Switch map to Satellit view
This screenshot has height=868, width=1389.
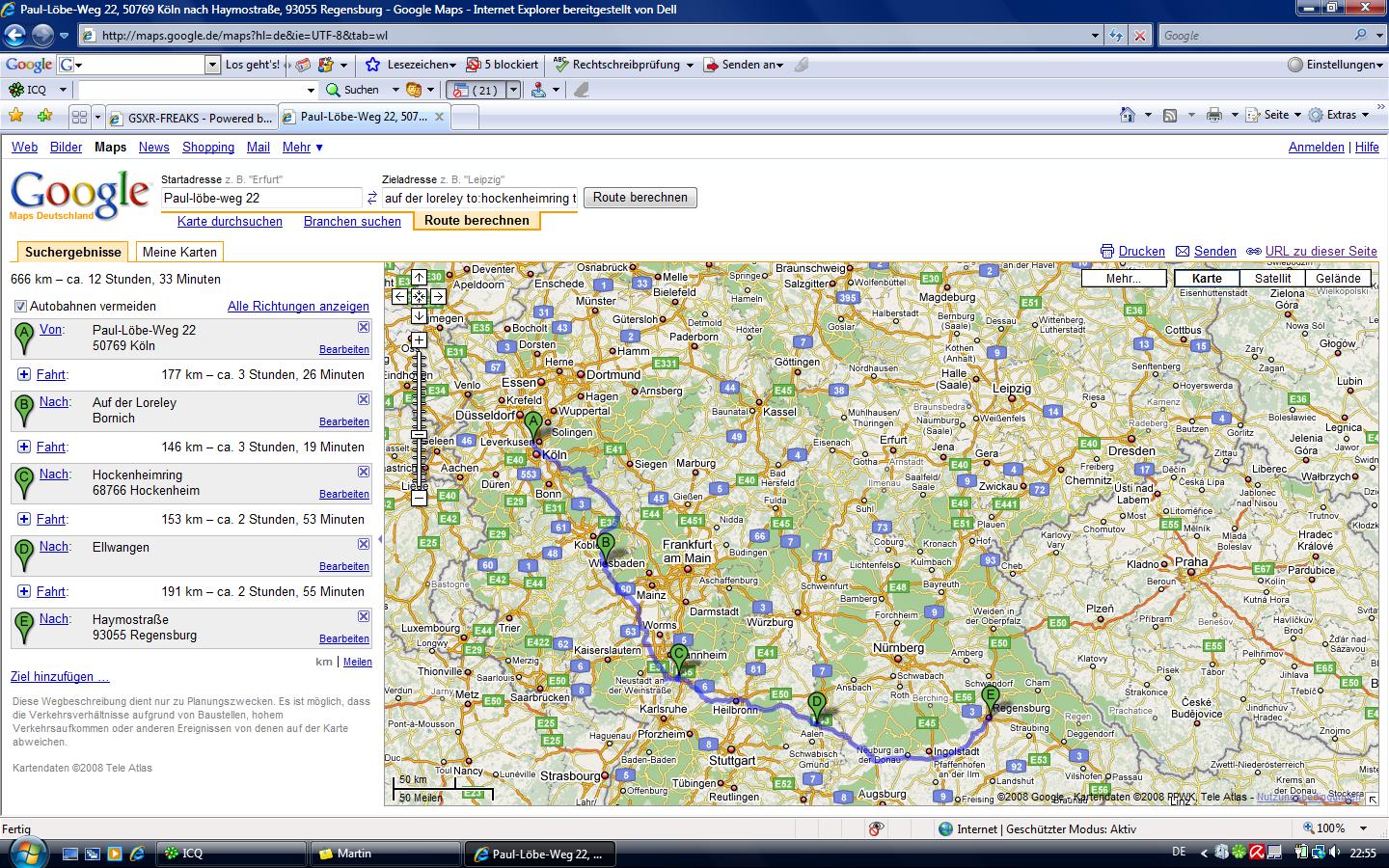tap(1271, 279)
